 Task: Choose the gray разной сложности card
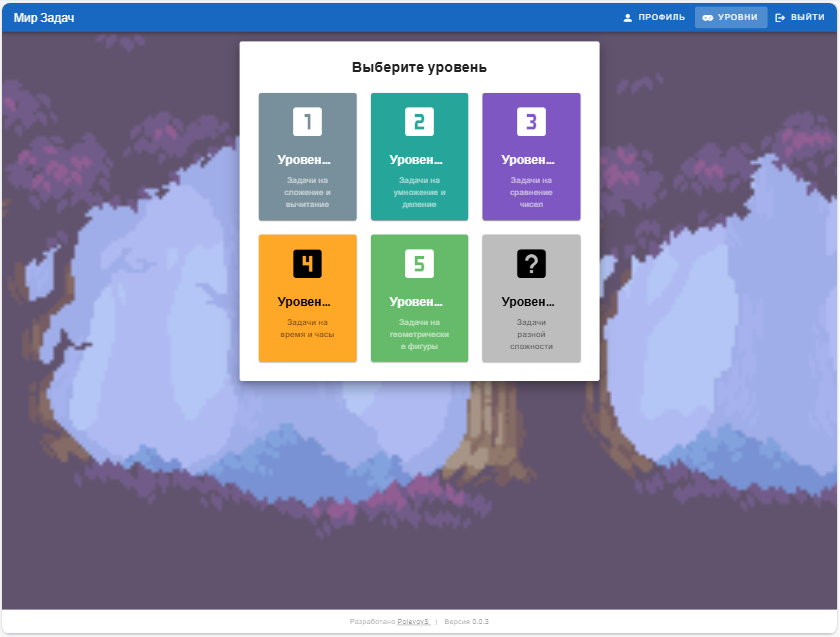531,298
